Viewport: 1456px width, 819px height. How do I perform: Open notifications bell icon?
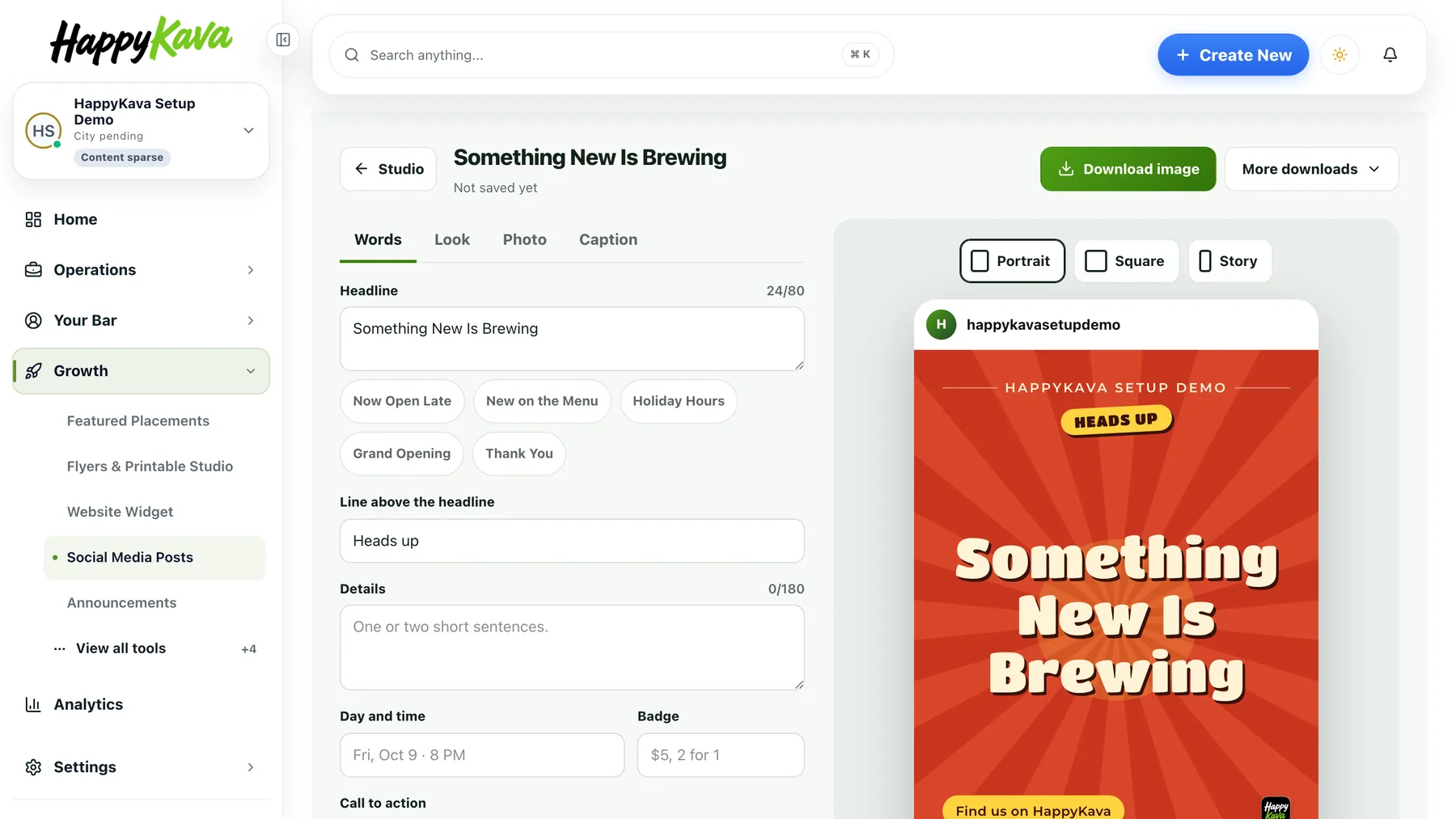coord(1390,55)
